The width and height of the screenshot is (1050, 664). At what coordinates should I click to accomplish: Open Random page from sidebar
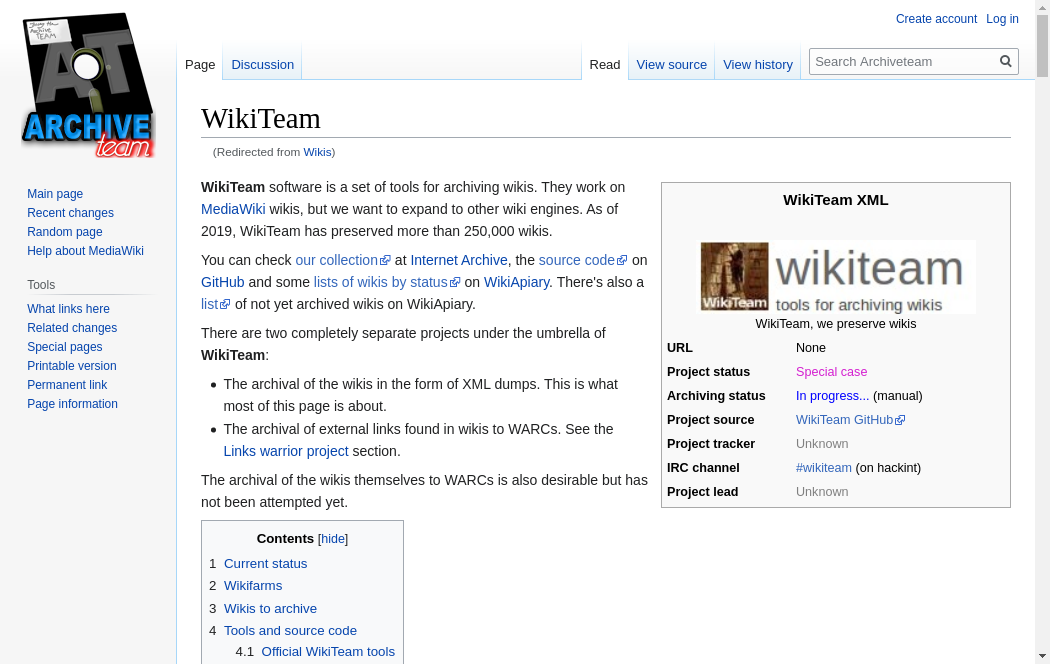click(65, 232)
